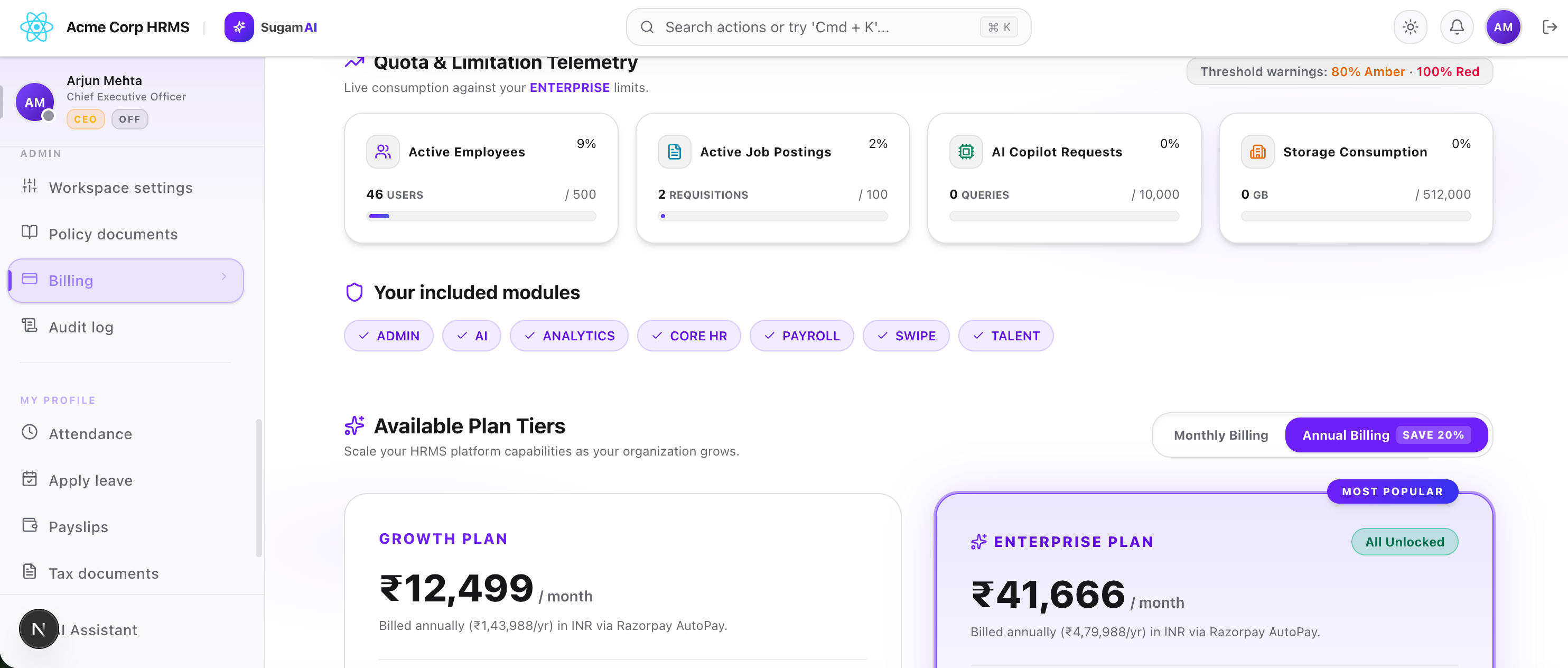Screen dimensions: 1568x668
Task: Click the SAVE 20% badge
Action: tap(1433, 435)
